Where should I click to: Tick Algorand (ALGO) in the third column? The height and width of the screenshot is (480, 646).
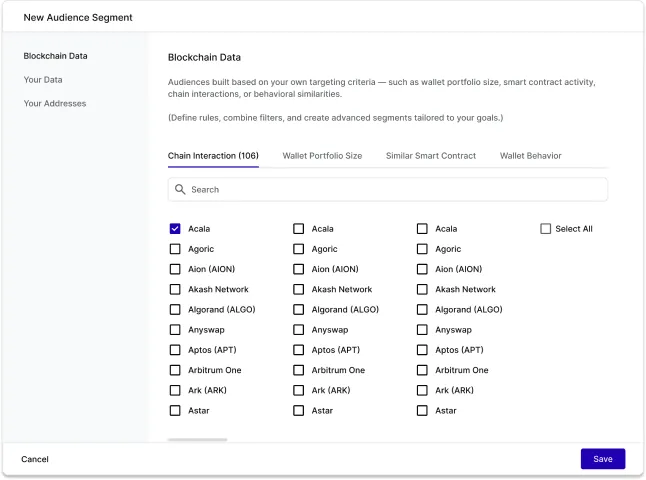click(x=422, y=309)
